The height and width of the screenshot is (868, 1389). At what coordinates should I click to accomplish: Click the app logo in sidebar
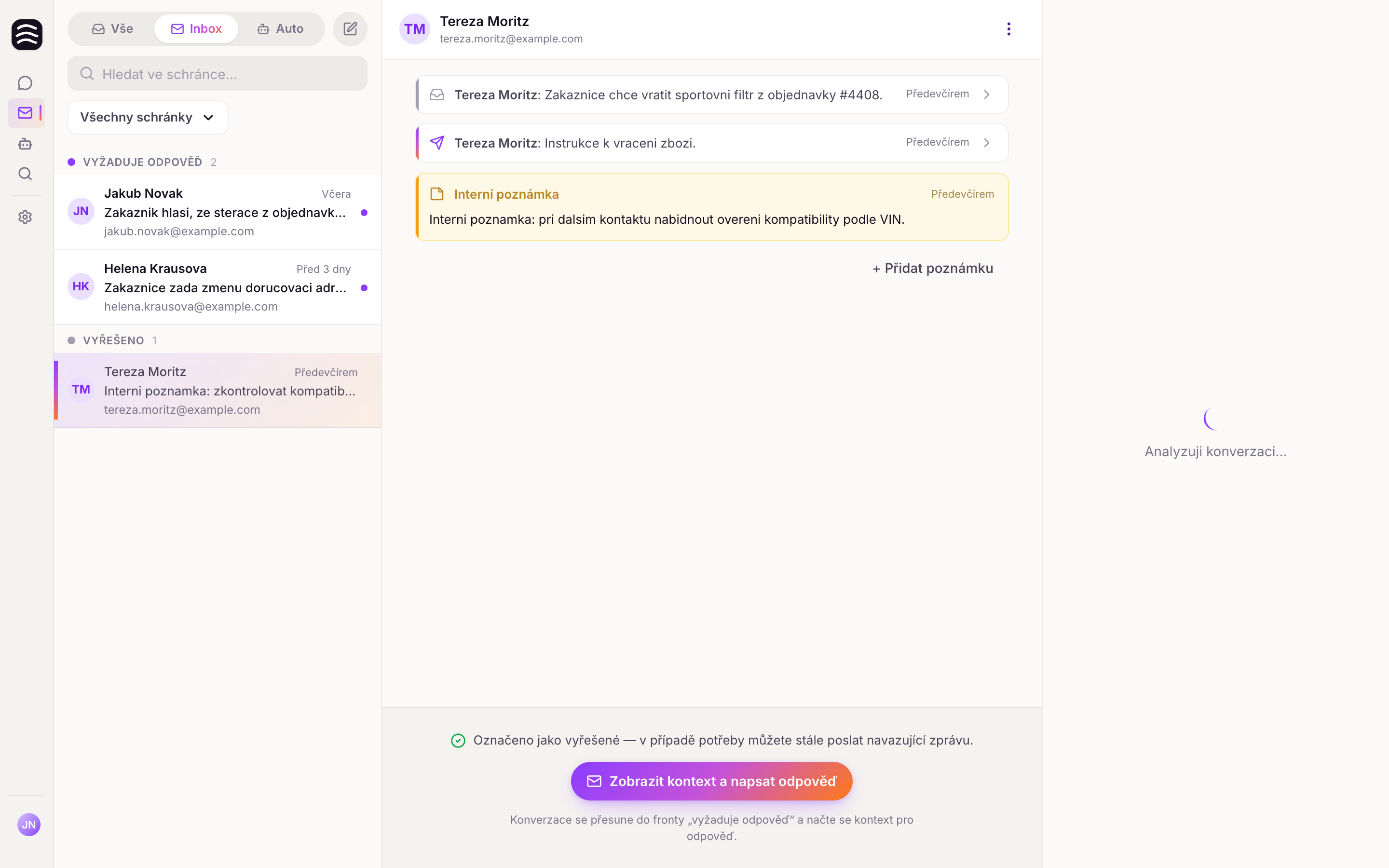coord(27,34)
